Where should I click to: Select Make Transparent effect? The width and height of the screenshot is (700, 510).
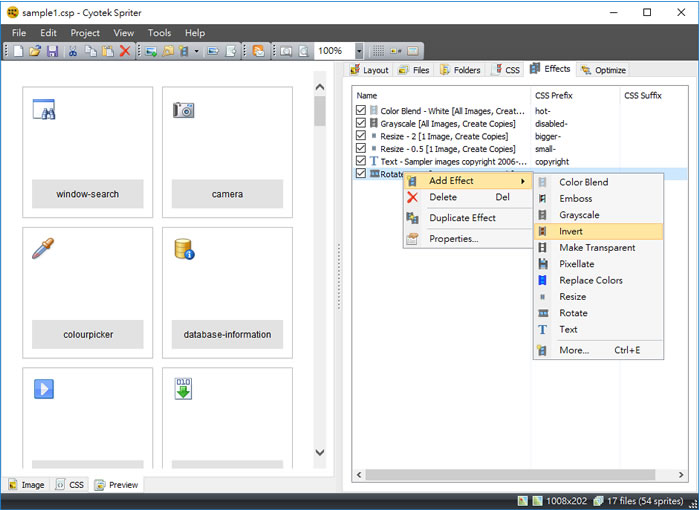click(598, 248)
